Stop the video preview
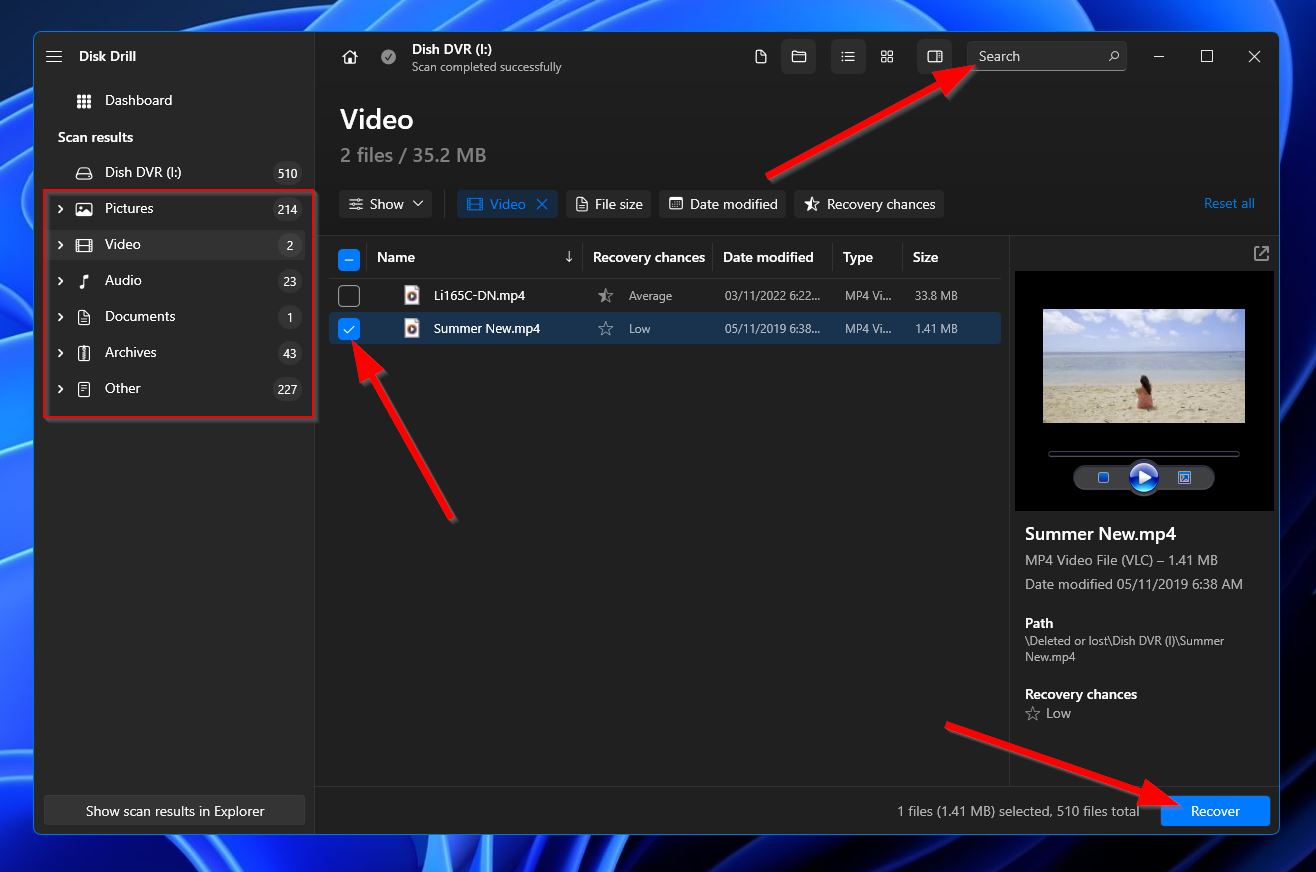1316x872 pixels. click(x=1103, y=478)
